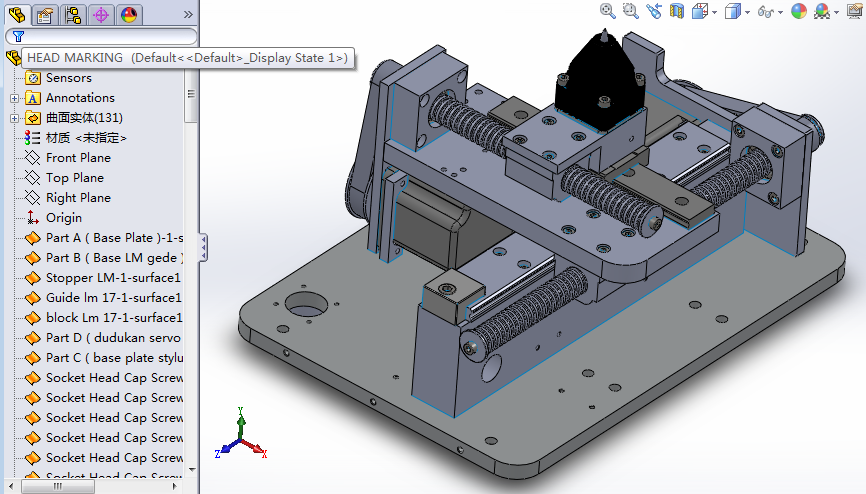Open the Edit Appearance color ball
Viewport: 866px width, 494px height.
pyautogui.click(x=799, y=10)
